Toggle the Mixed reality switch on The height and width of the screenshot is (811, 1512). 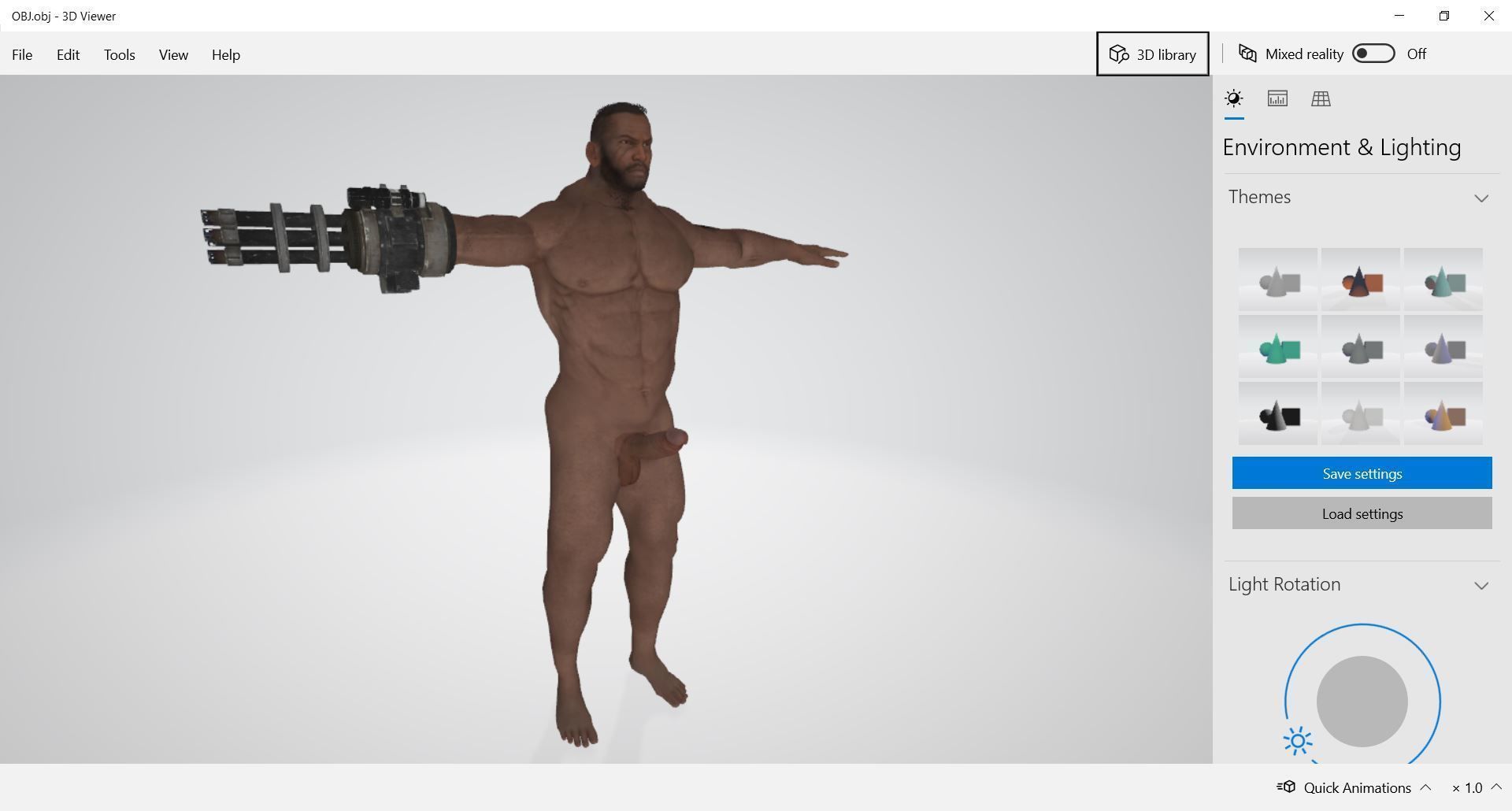pos(1373,54)
